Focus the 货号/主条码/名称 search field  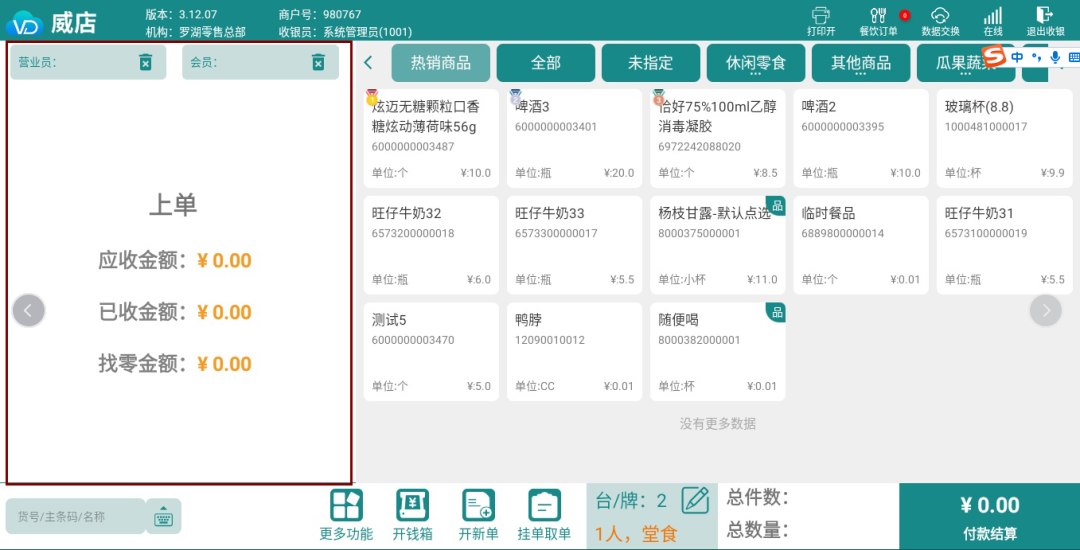coord(75,517)
